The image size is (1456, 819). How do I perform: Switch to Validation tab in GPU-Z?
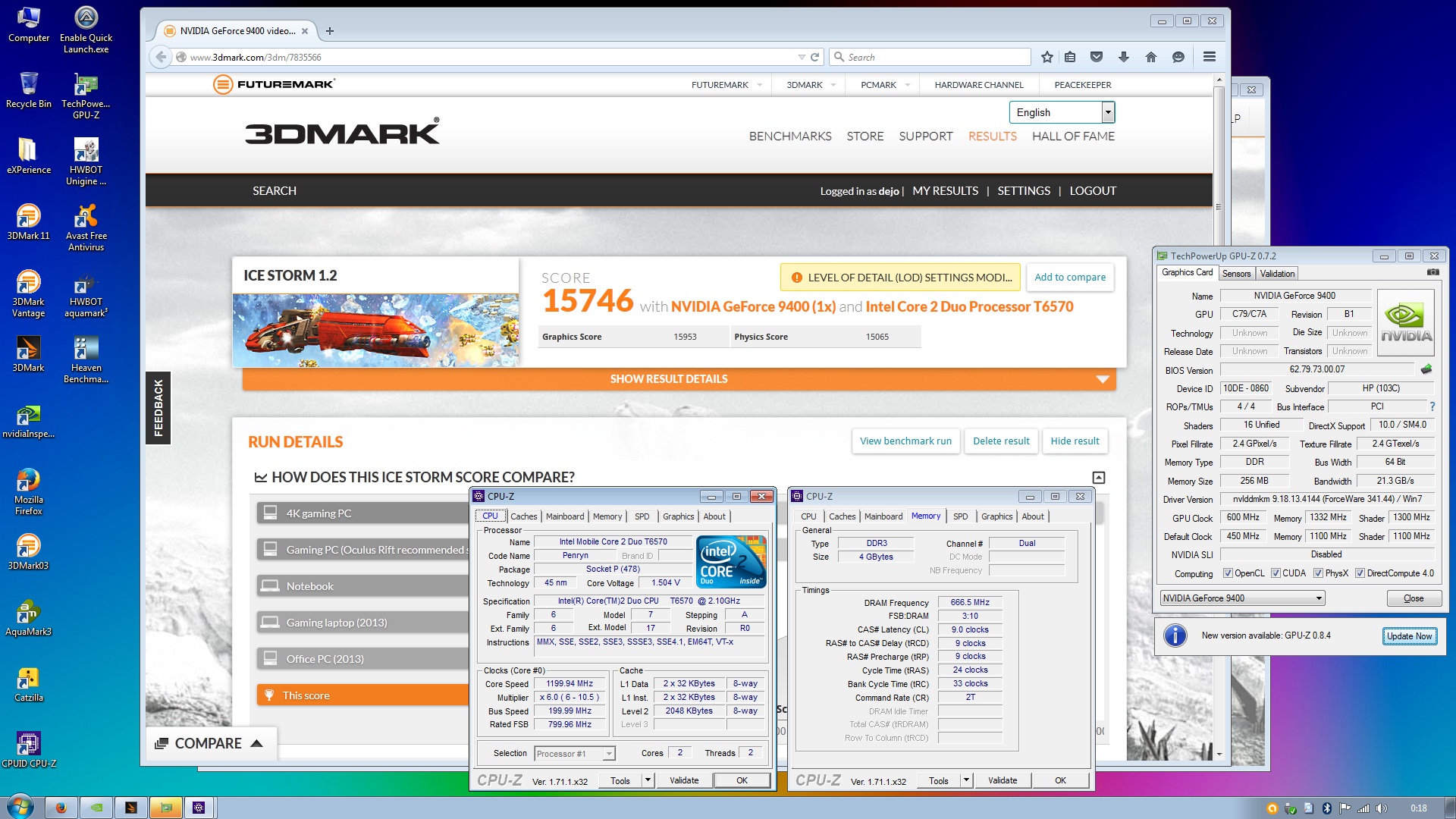[1277, 274]
